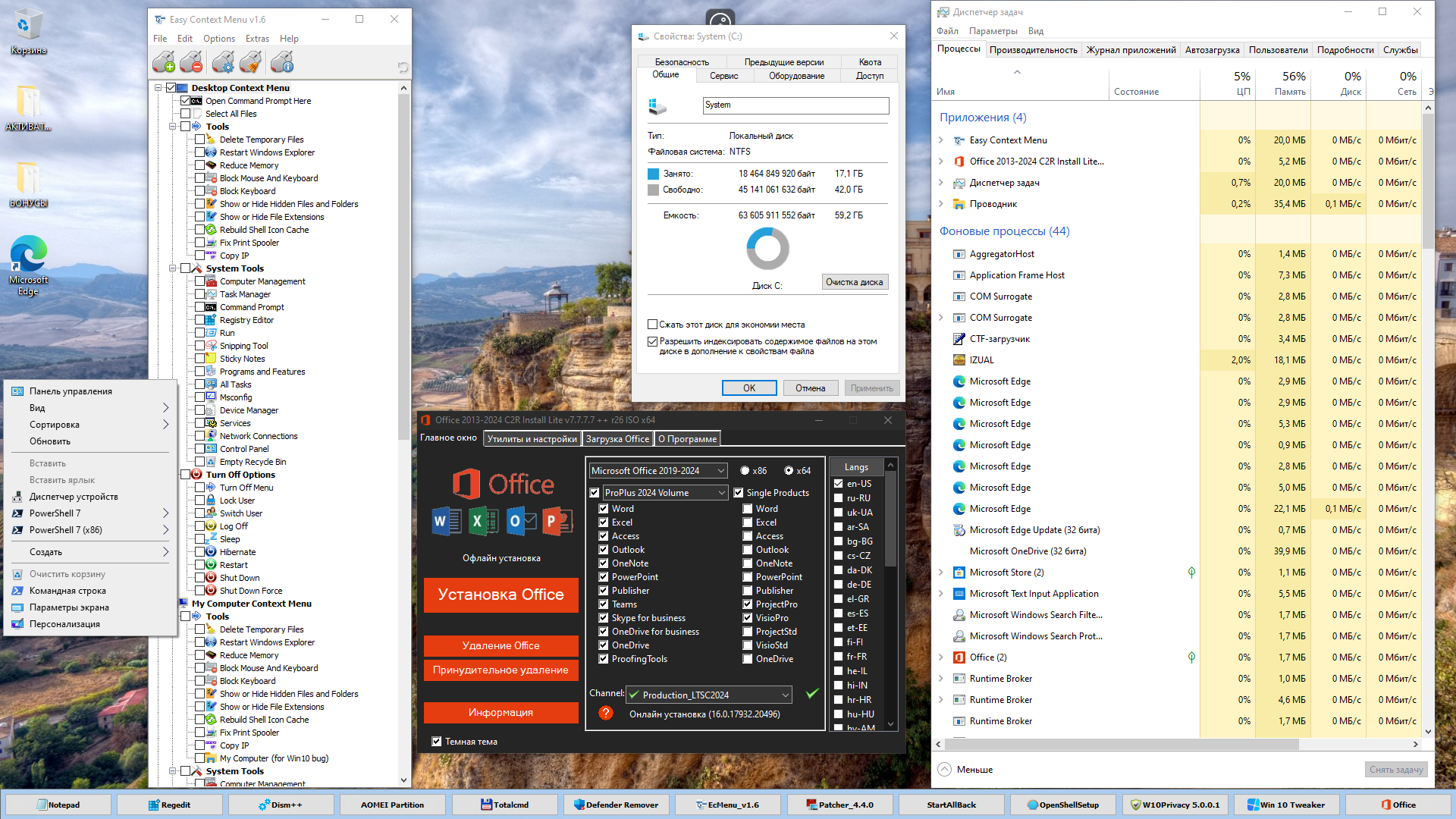Expand the Вид submenu arrow in context menu
This screenshot has height=819, width=1456.
(x=165, y=408)
